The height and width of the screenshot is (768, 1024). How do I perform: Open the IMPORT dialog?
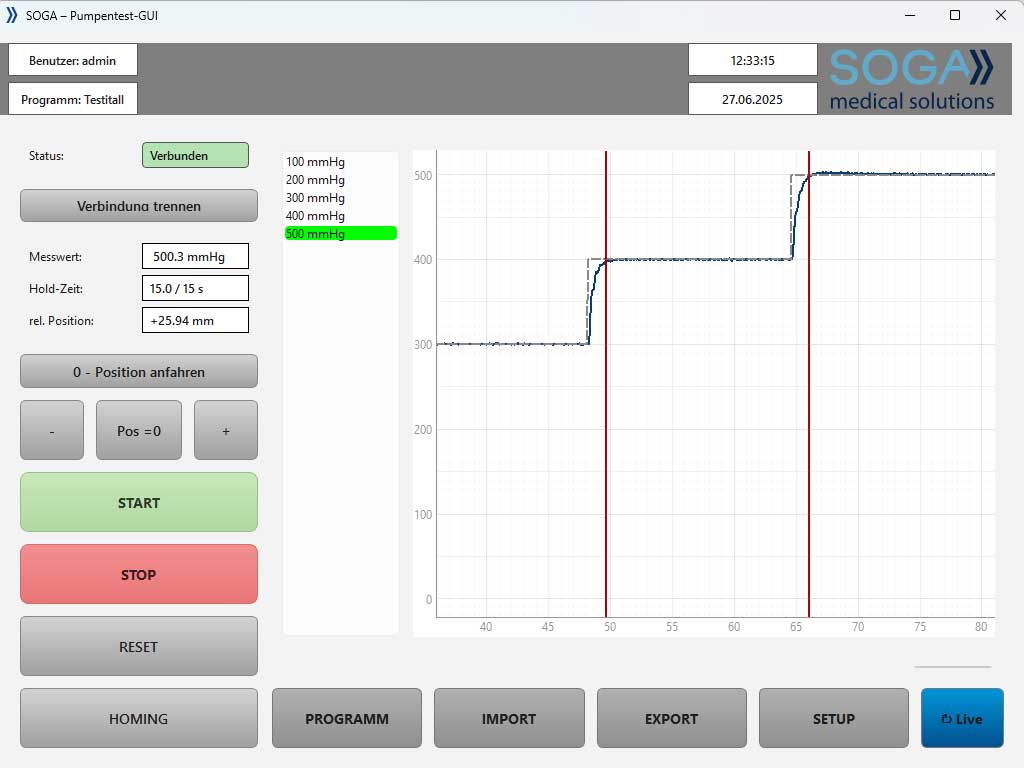coord(509,718)
